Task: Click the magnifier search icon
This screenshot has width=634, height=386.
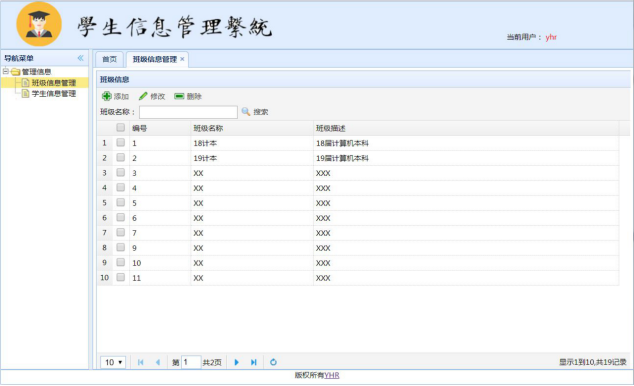Action: coord(246,112)
